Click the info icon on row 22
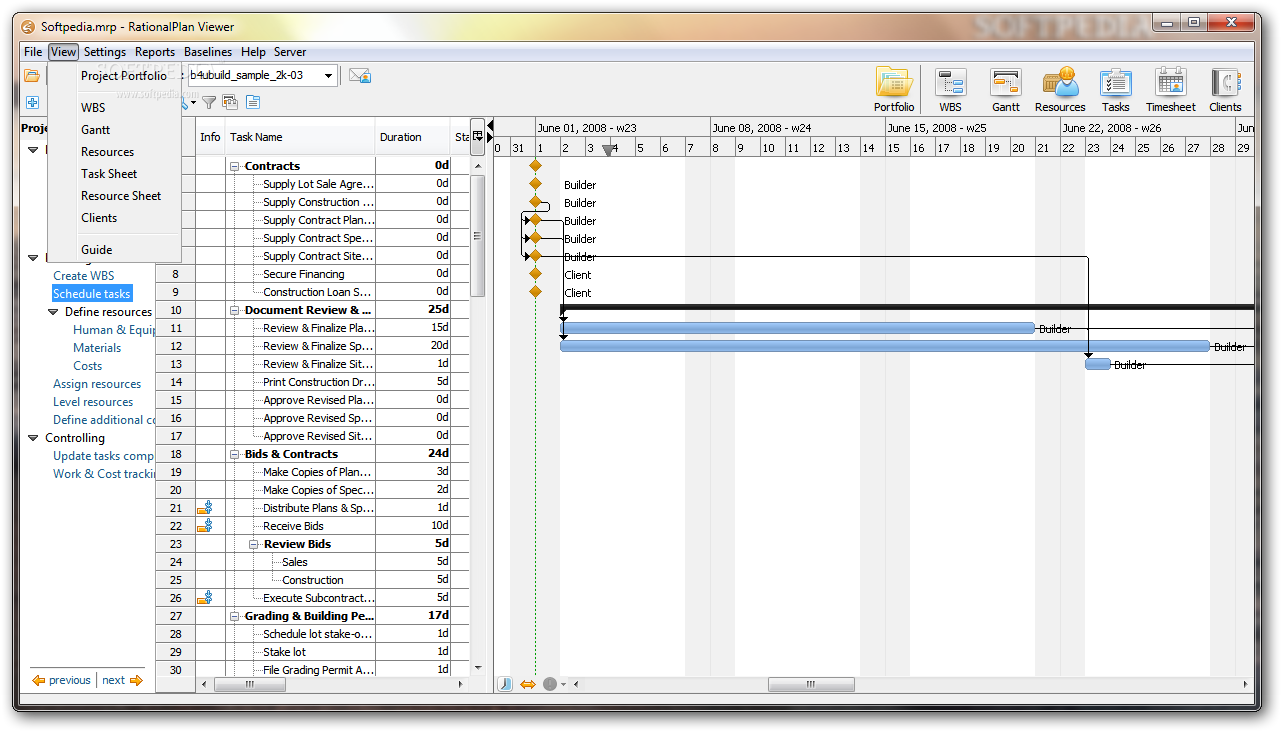The width and height of the screenshot is (1282, 732). [205, 526]
